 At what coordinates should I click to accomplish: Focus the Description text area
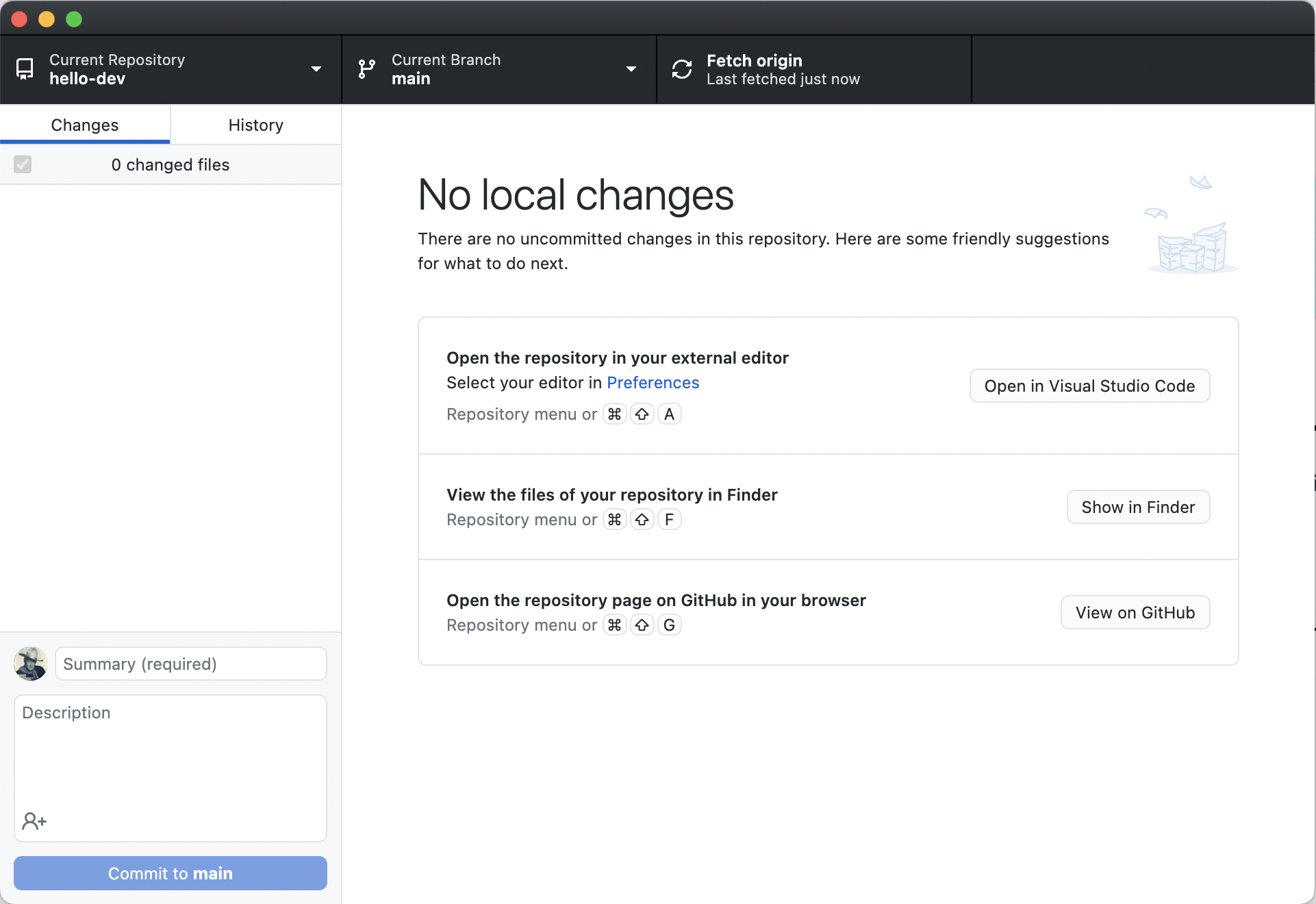pos(170,753)
